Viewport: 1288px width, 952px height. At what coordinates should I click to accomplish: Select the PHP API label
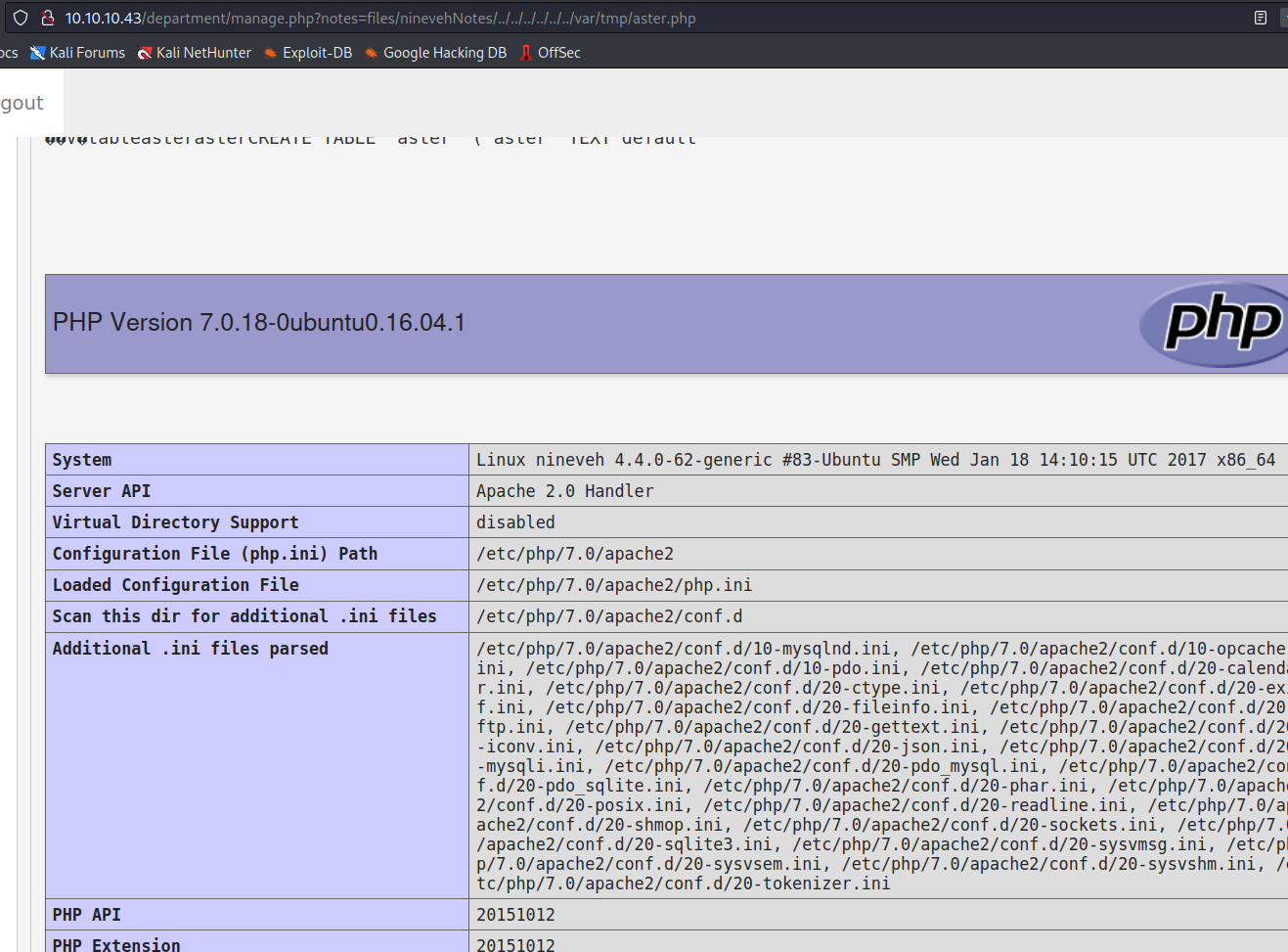tap(87, 915)
